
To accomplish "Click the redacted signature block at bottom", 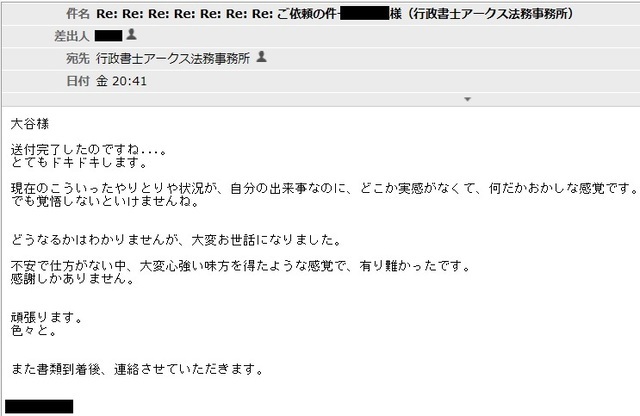I will (39, 407).
